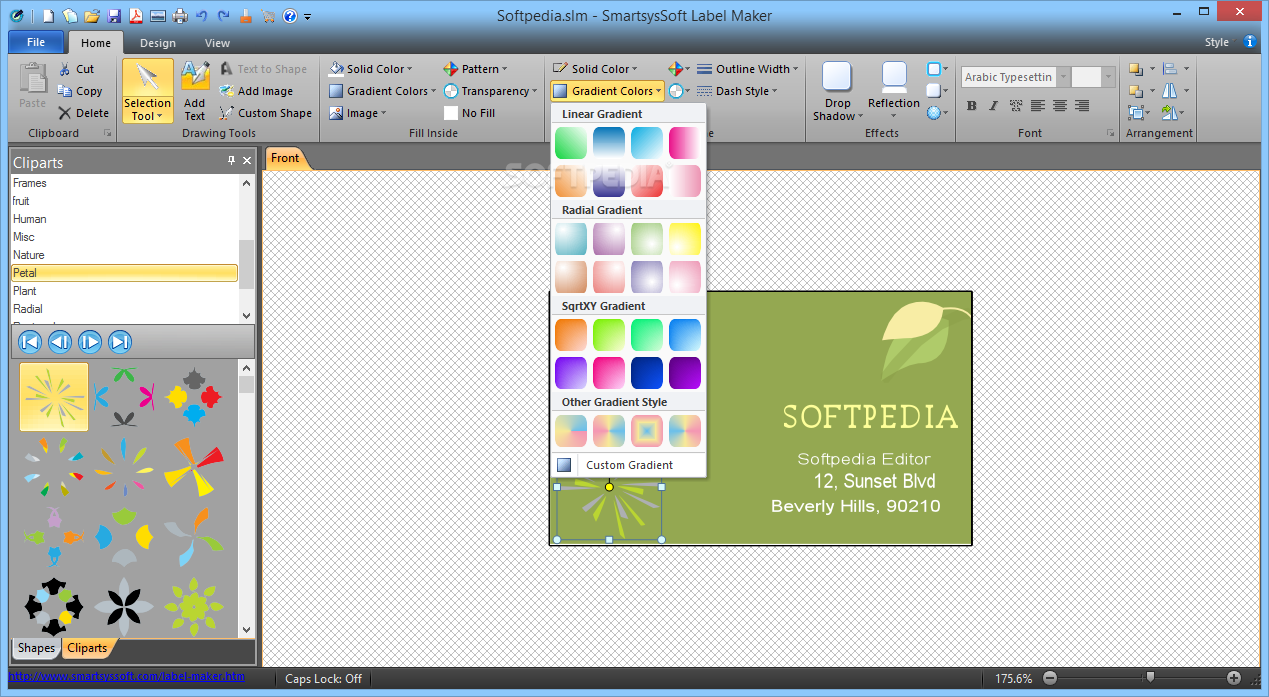Select Nature category in Cliparts list
This screenshot has height=697, width=1269.
[125, 255]
